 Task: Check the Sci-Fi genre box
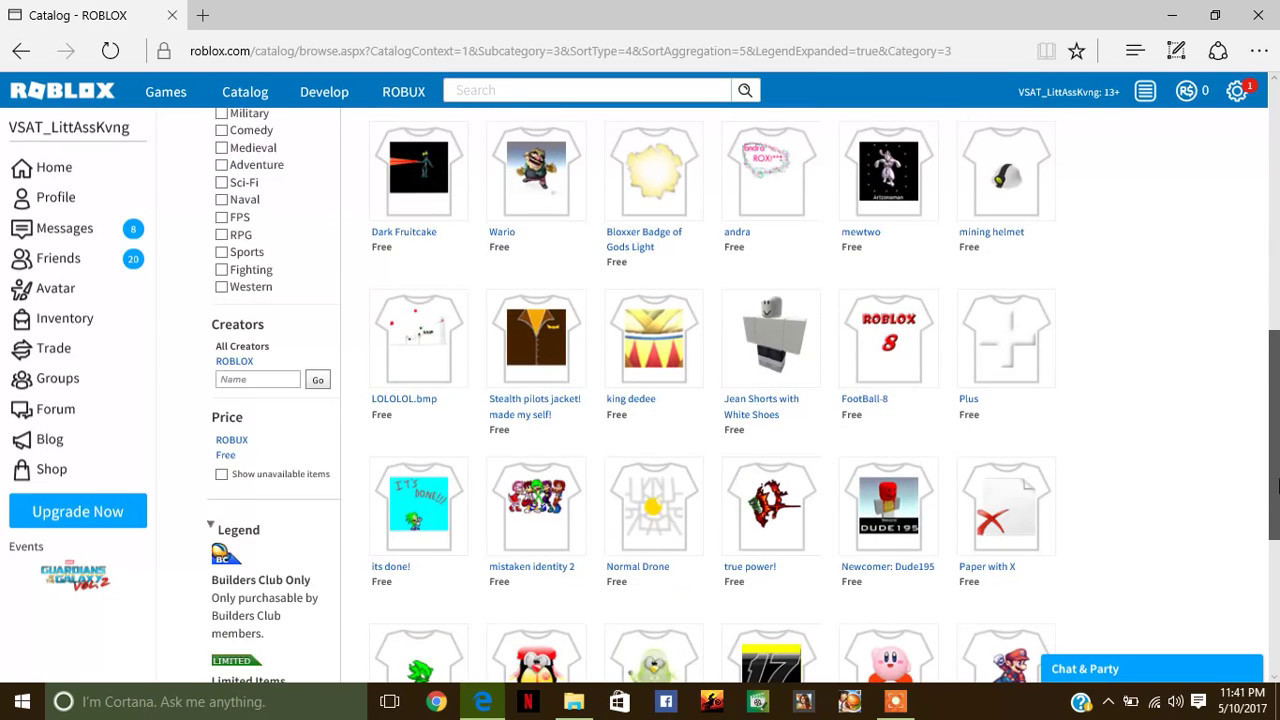point(222,183)
